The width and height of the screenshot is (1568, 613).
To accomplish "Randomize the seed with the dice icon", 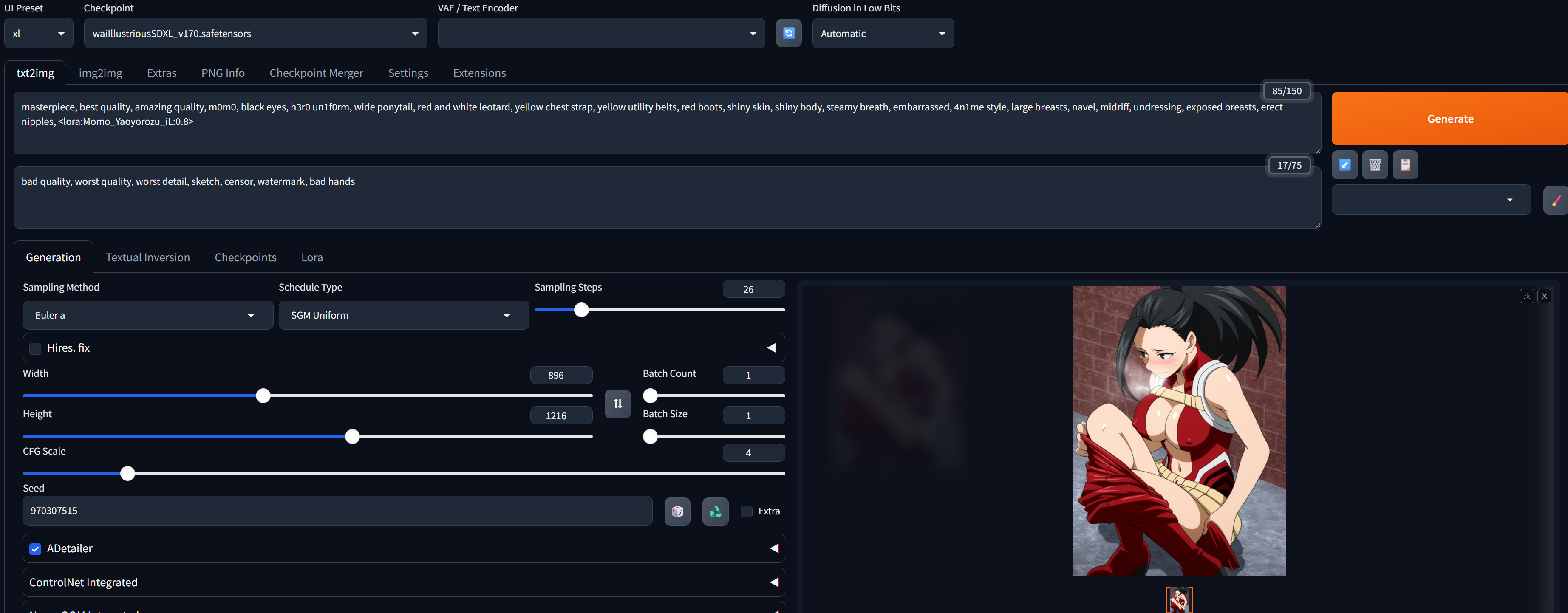I will click(x=677, y=511).
